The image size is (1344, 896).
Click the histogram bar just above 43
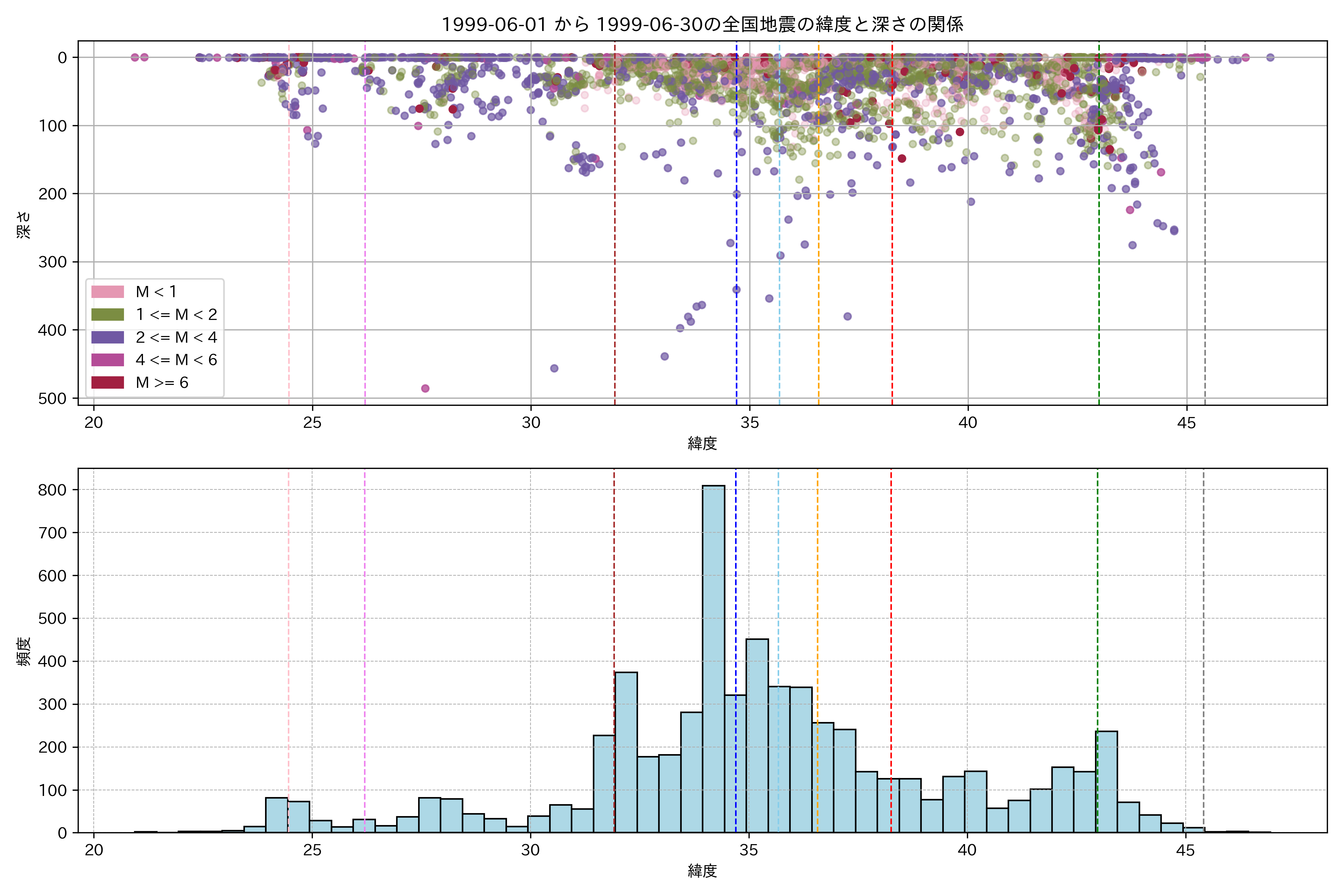click(x=1106, y=782)
